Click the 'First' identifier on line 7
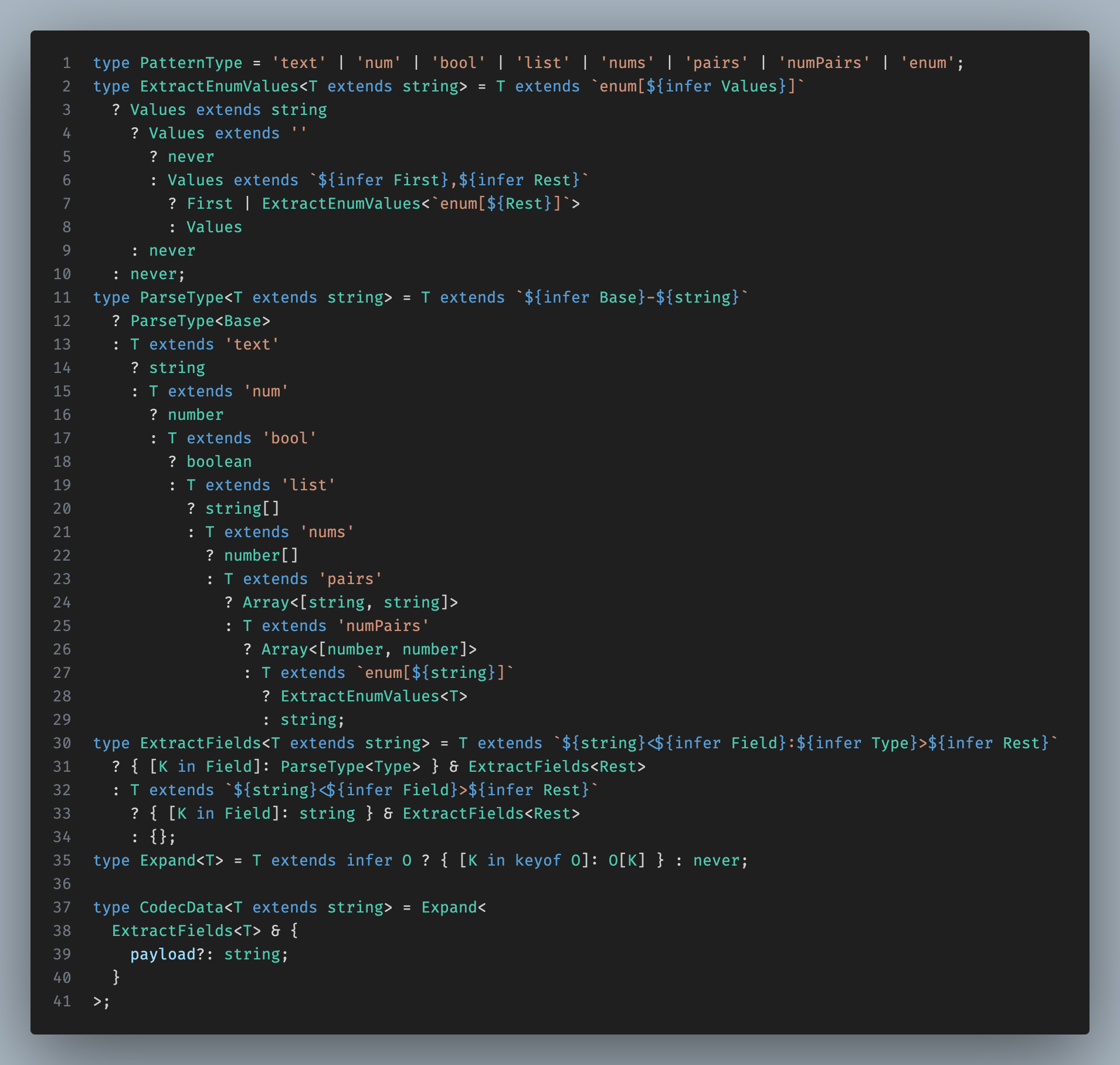The width and height of the screenshot is (1120, 1065). [x=209, y=203]
